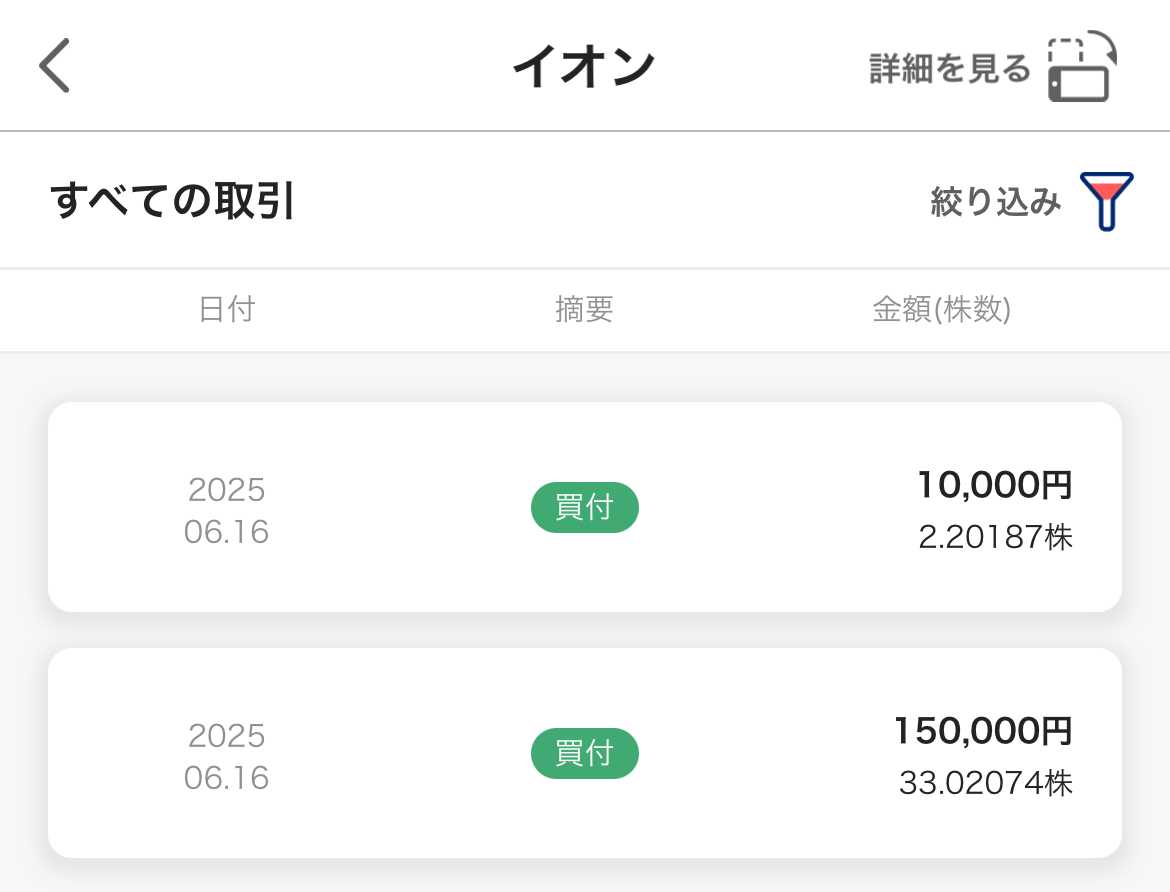Tap the 2.20187株 share quantity
This screenshot has height=892, width=1170.
pyautogui.click(x=995, y=537)
